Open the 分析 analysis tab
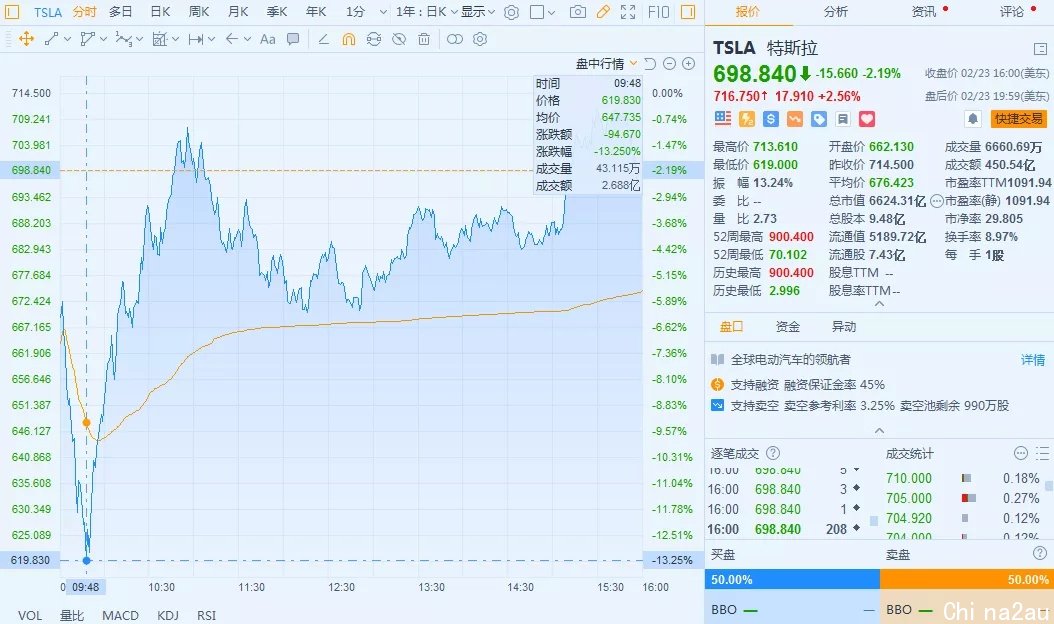 [x=836, y=12]
